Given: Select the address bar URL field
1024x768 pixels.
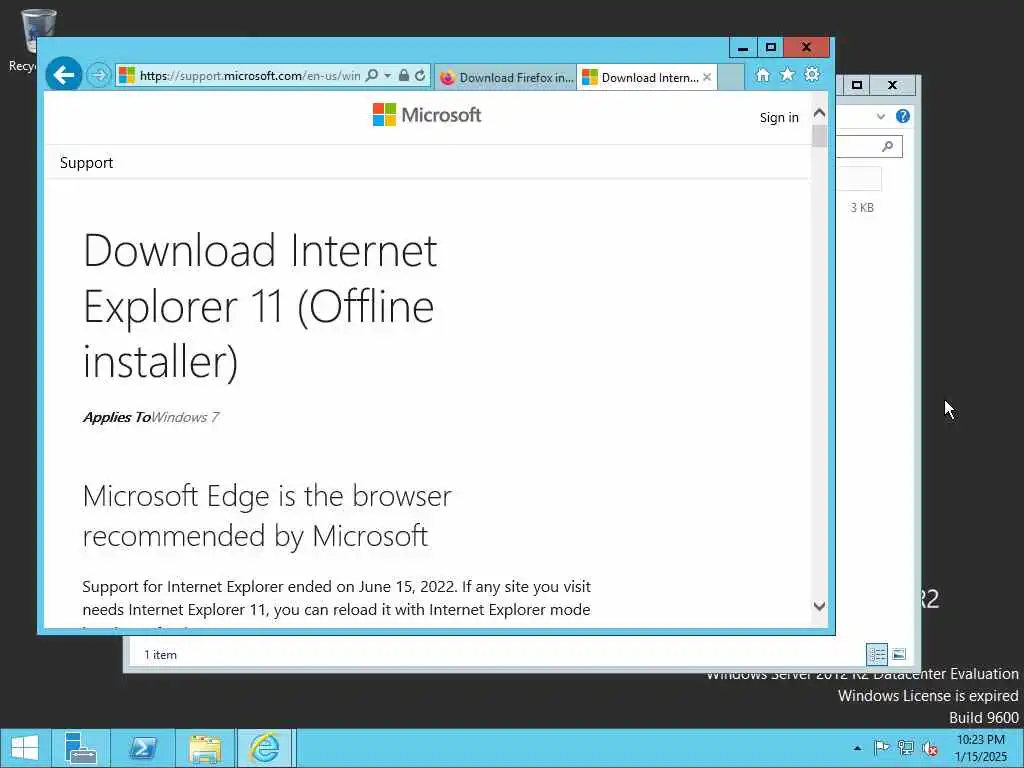Looking at the screenshot, I should [249, 76].
